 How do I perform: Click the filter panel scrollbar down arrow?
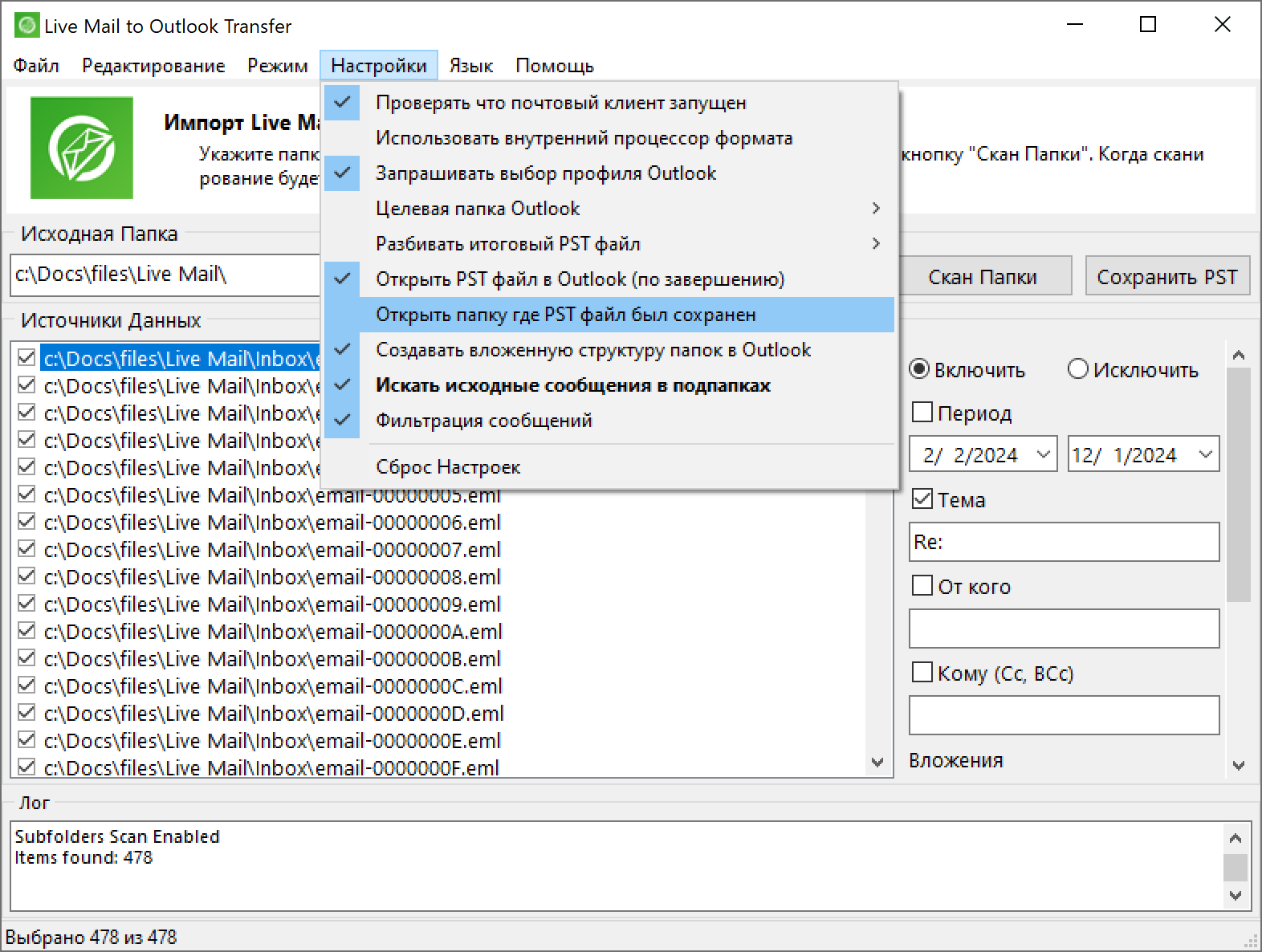click(x=1239, y=766)
